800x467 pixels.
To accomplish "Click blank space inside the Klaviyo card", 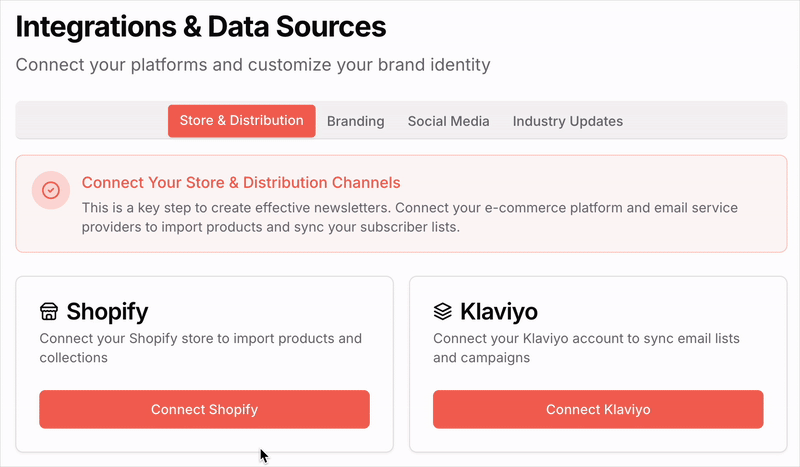I will (x=663, y=311).
